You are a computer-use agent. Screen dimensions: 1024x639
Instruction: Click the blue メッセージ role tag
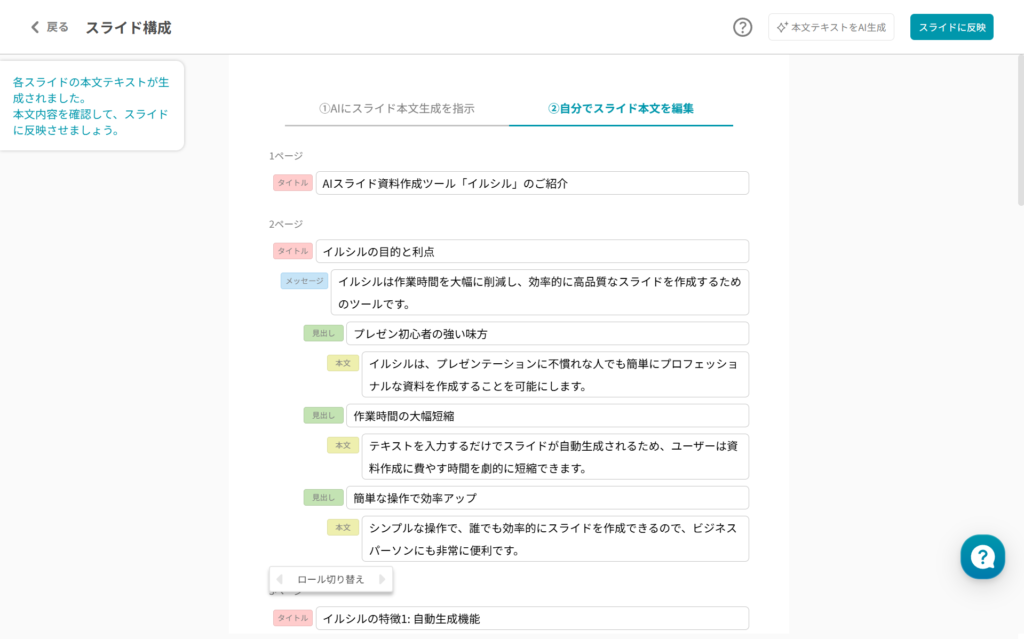click(304, 281)
